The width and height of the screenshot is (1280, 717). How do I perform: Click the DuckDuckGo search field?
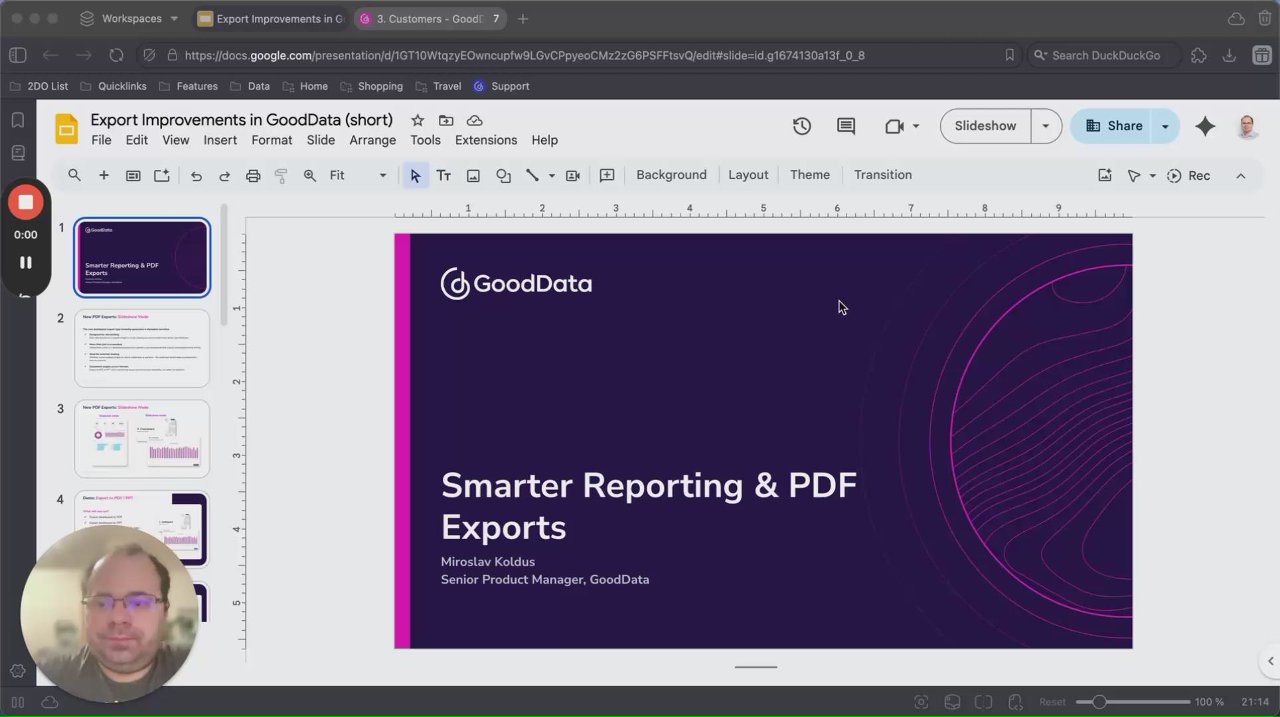tap(1105, 55)
